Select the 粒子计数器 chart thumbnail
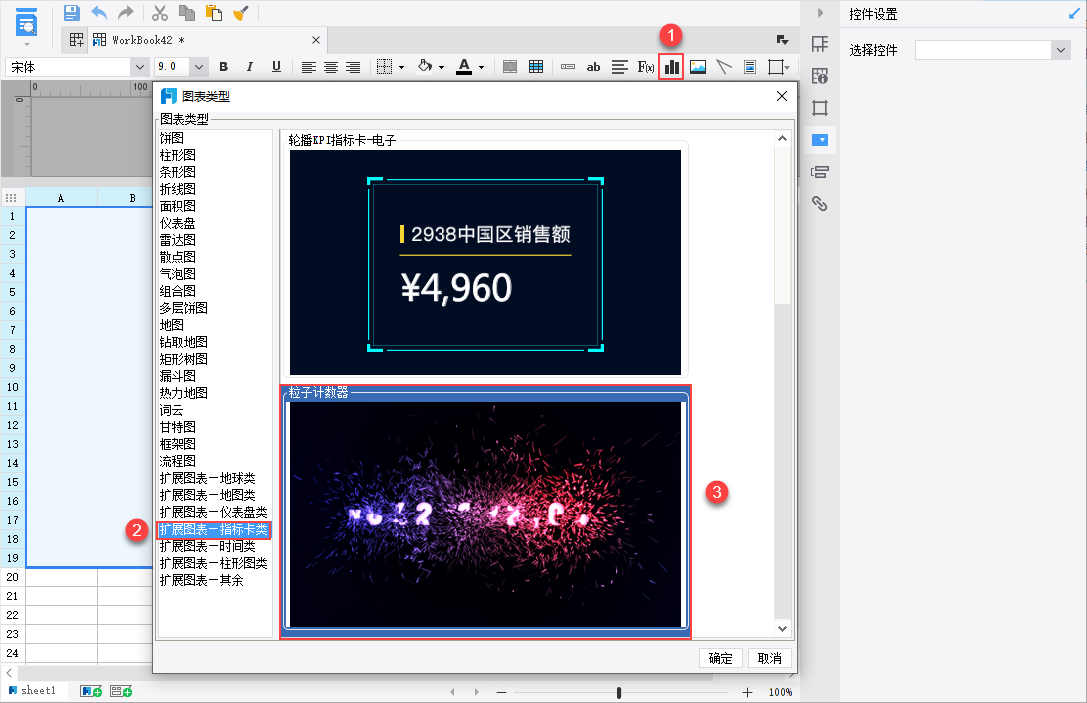This screenshot has height=703, width=1087. coord(485,514)
